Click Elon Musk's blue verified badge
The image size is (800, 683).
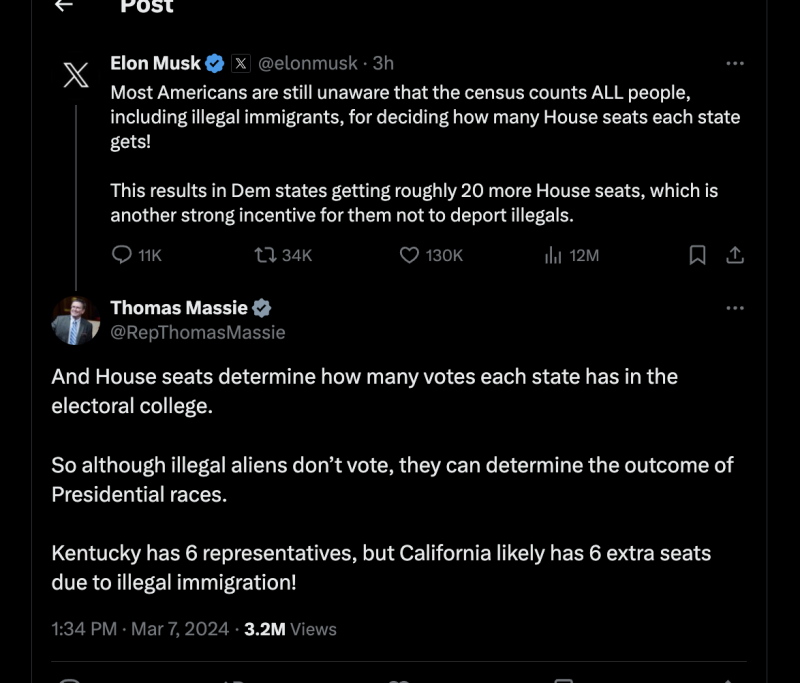215,64
